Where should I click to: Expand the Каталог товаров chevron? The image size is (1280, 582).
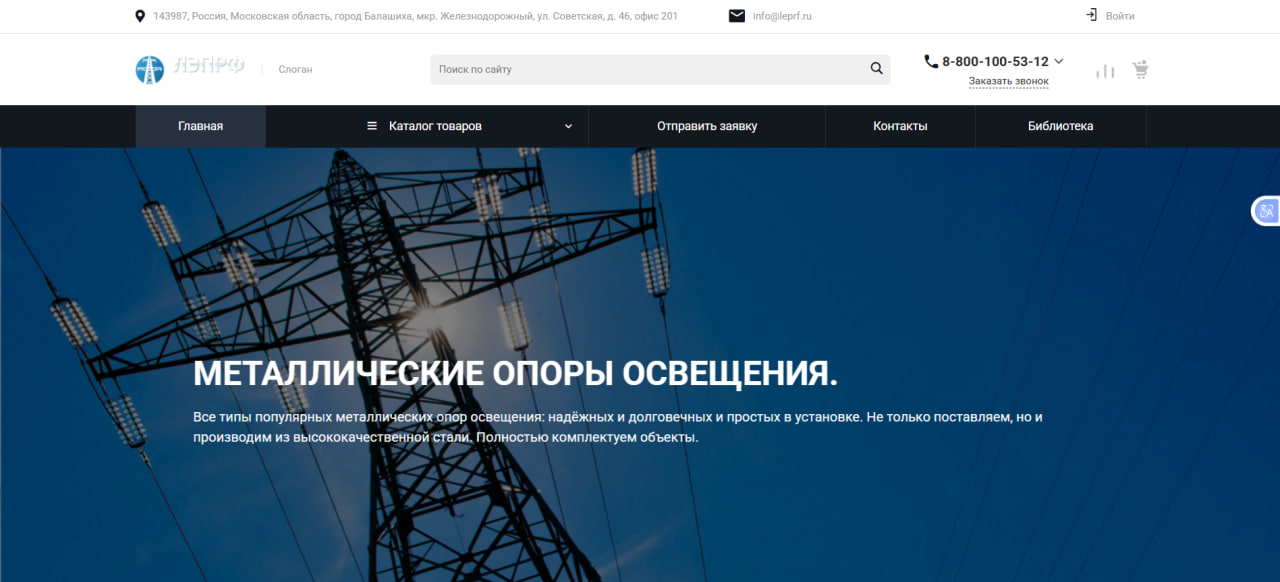coord(569,126)
